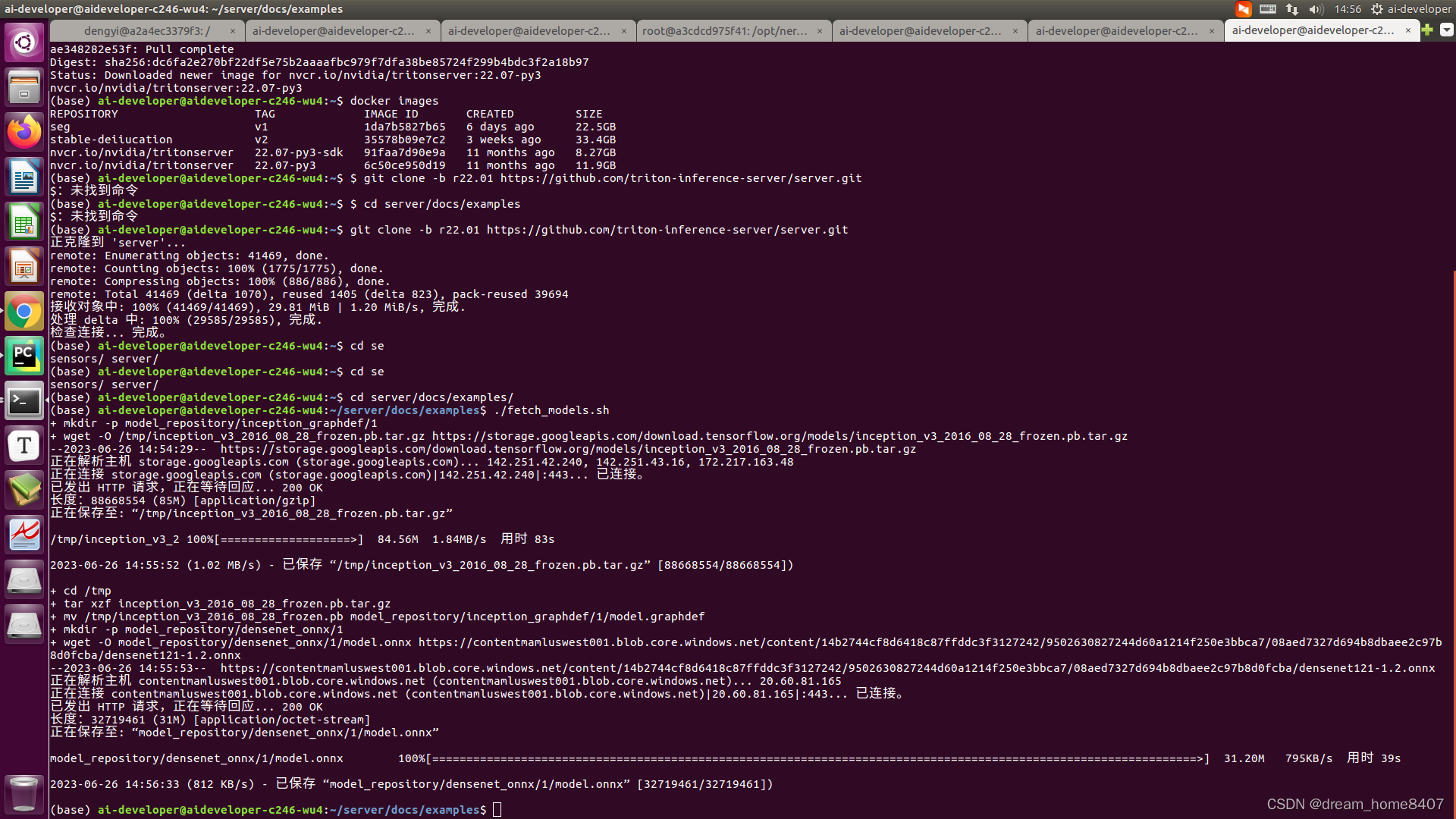The height and width of the screenshot is (819, 1456).
Task: Open LibreOffice Impress from dock
Action: 24,266
